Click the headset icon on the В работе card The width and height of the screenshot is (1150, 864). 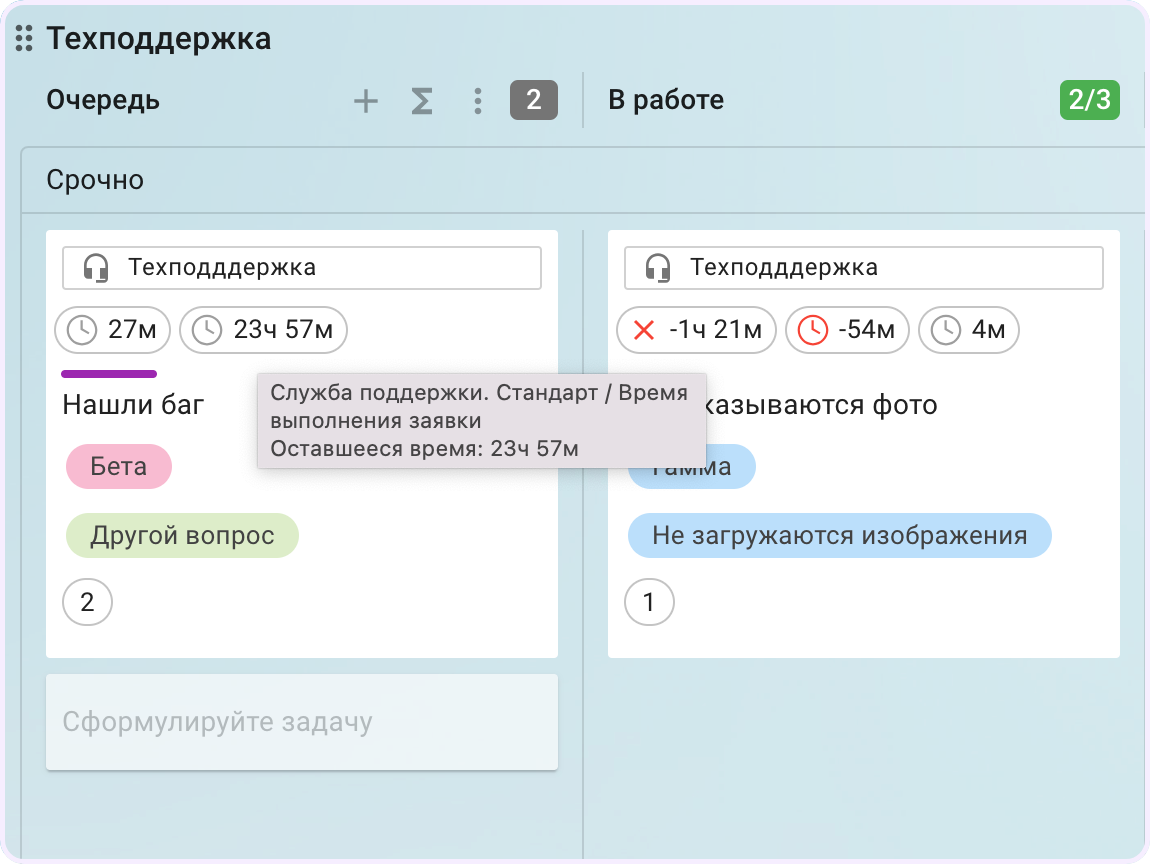click(x=657, y=268)
